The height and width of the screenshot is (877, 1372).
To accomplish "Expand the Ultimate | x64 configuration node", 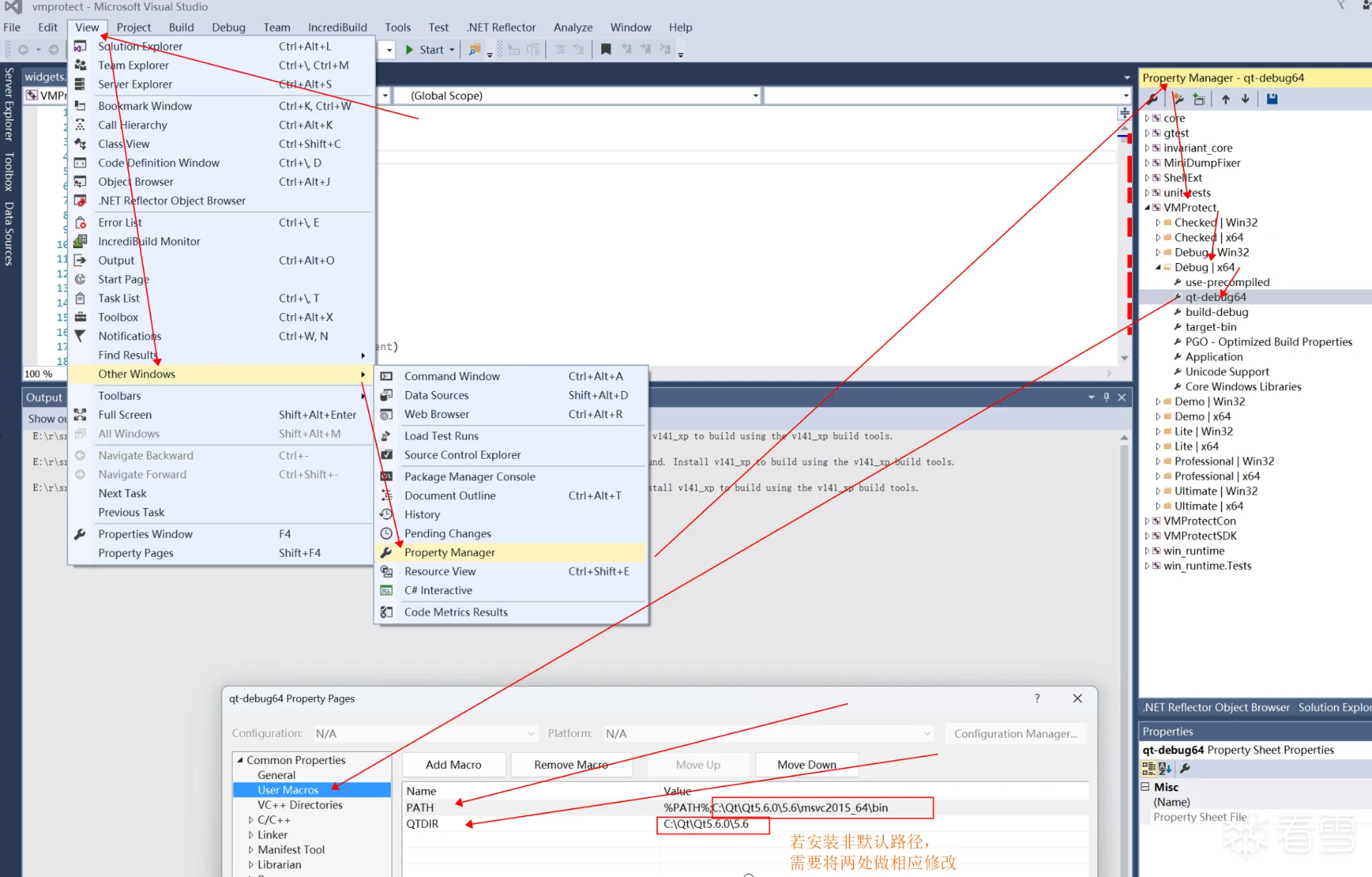I will (x=1158, y=506).
